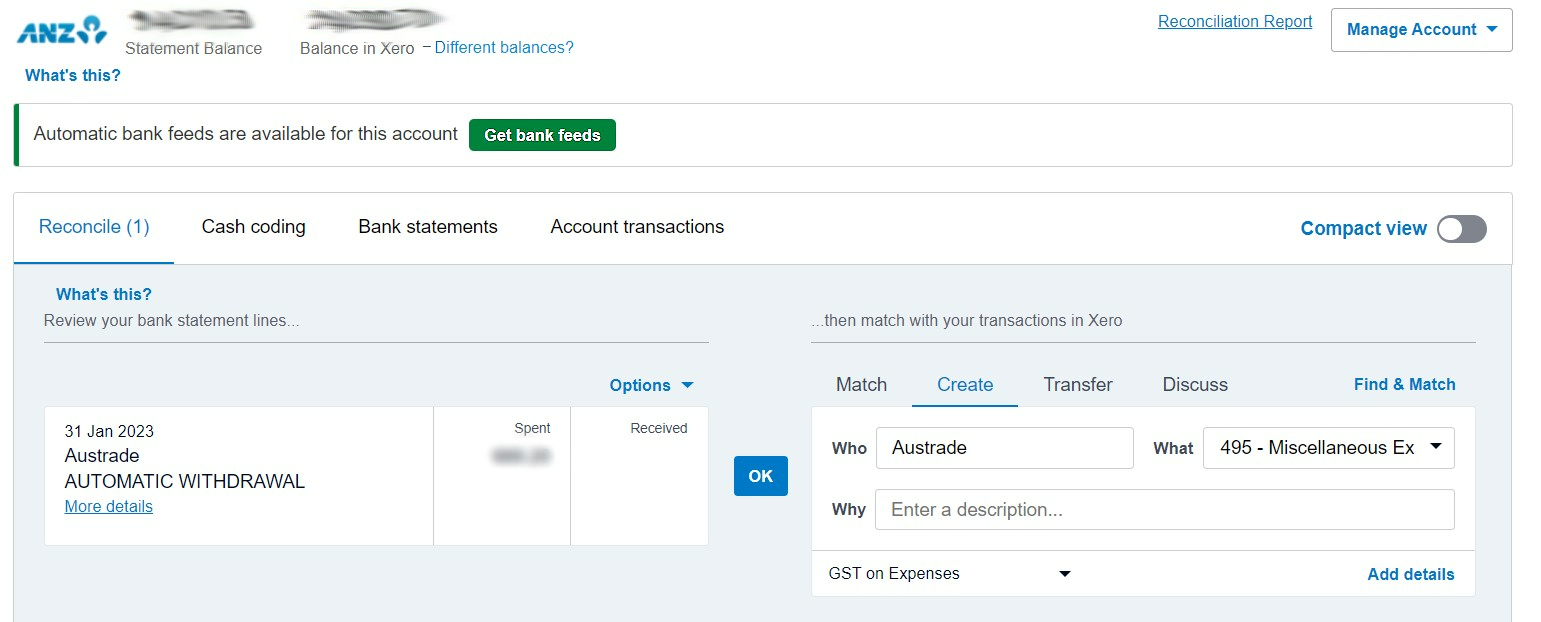Select the Transfer tab
1541x622 pixels.
point(1077,385)
